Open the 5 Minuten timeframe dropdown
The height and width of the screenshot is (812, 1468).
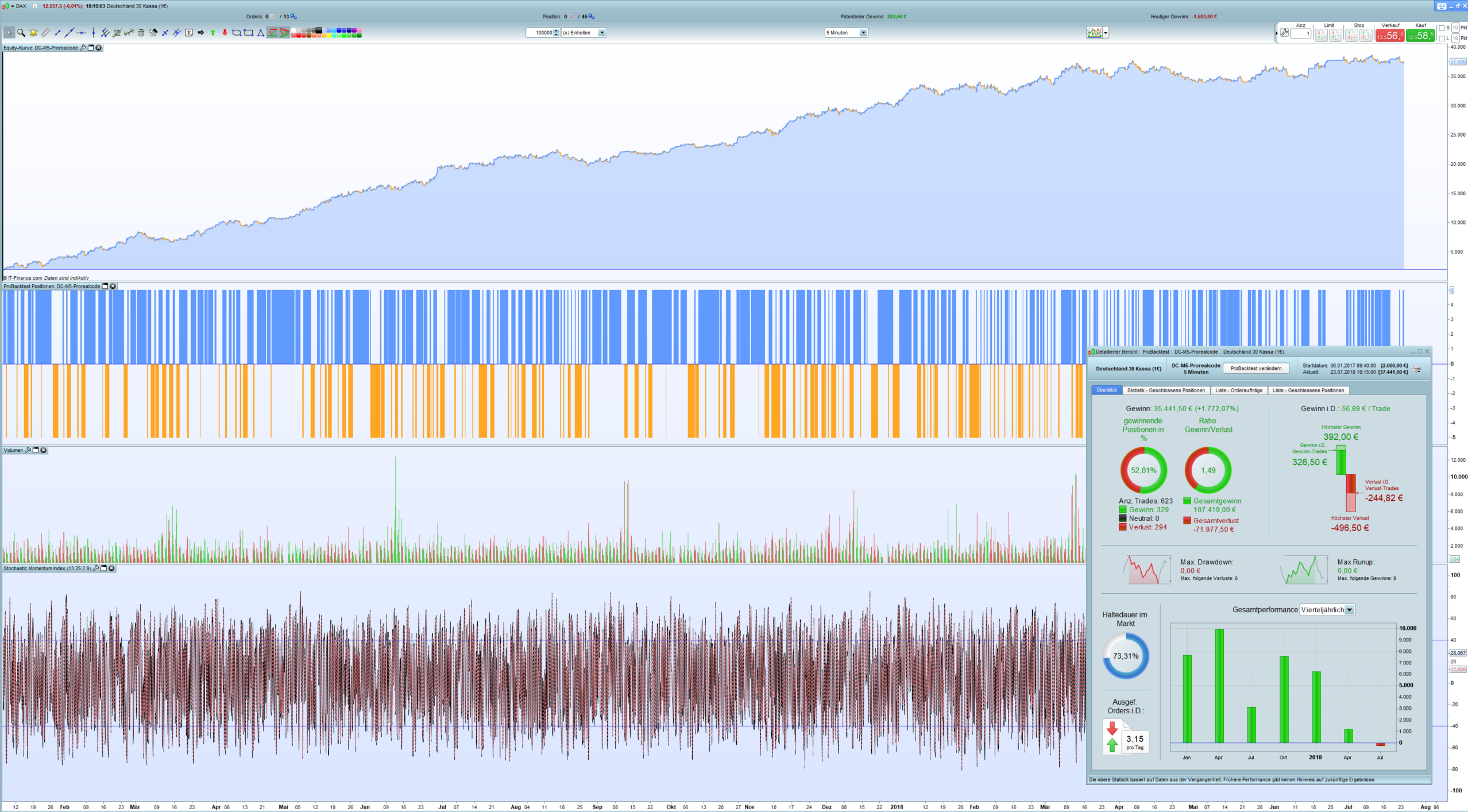tap(863, 33)
